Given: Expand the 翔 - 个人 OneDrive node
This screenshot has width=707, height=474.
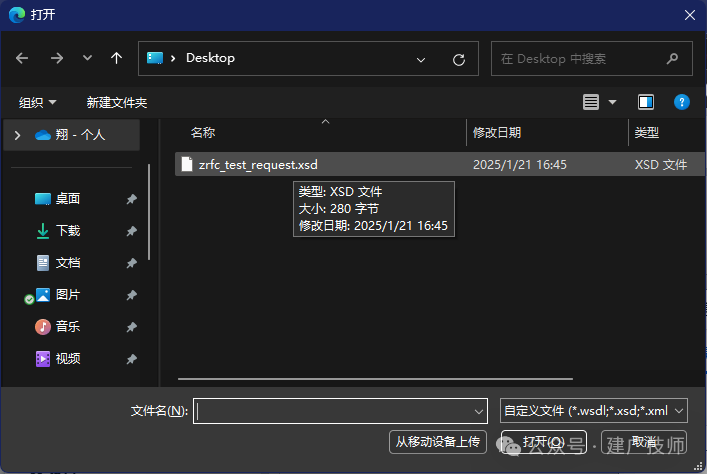Looking at the screenshot, I should point(17,135).
